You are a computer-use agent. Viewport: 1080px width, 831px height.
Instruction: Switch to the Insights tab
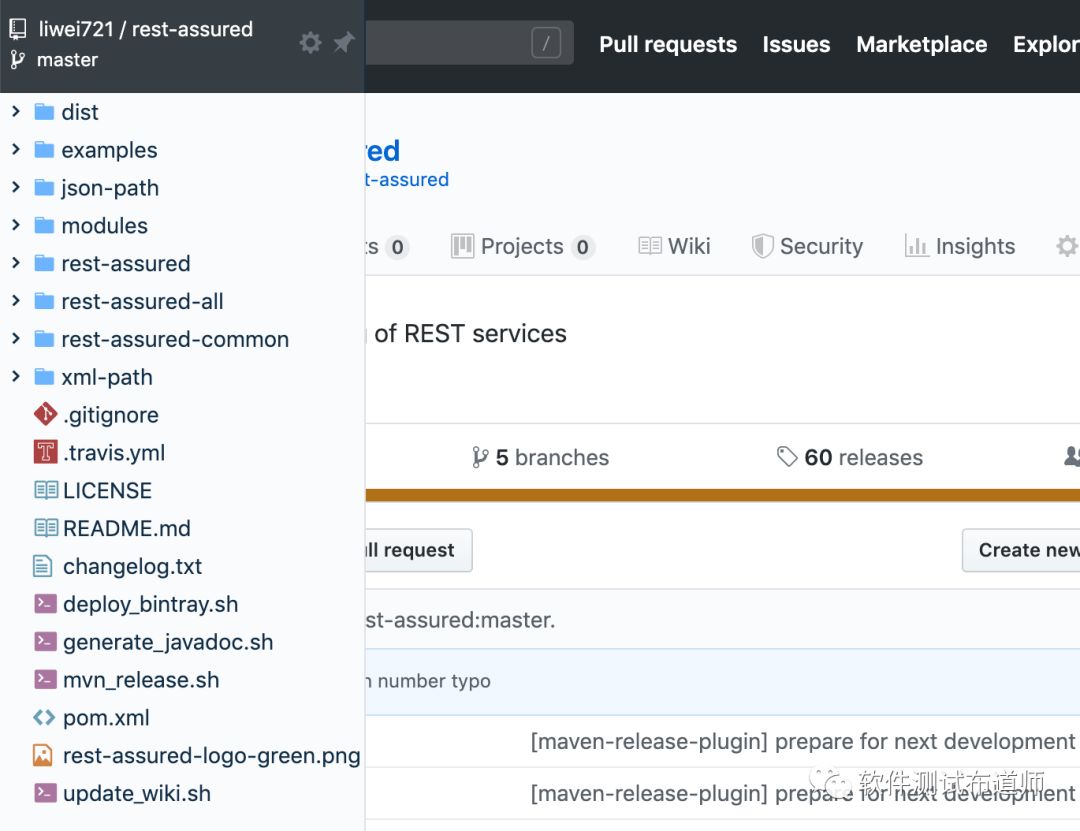(959, 246)
